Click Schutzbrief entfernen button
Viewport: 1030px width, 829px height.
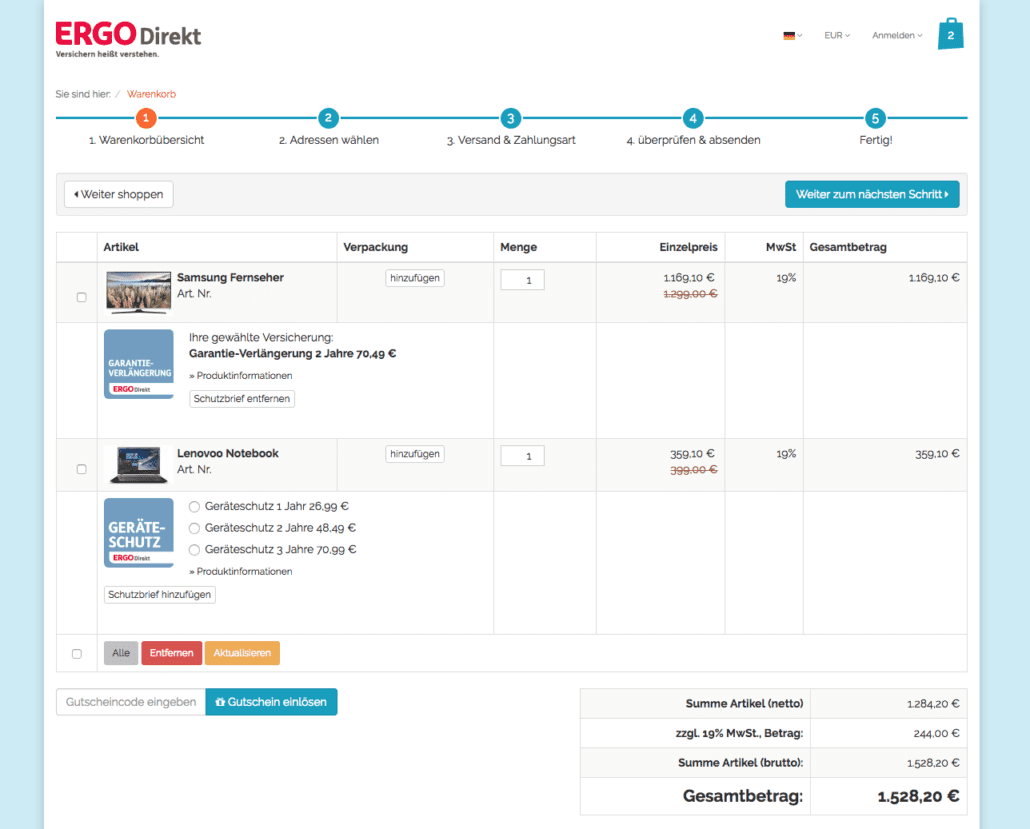pyautogui.click(x=242, y=399)
